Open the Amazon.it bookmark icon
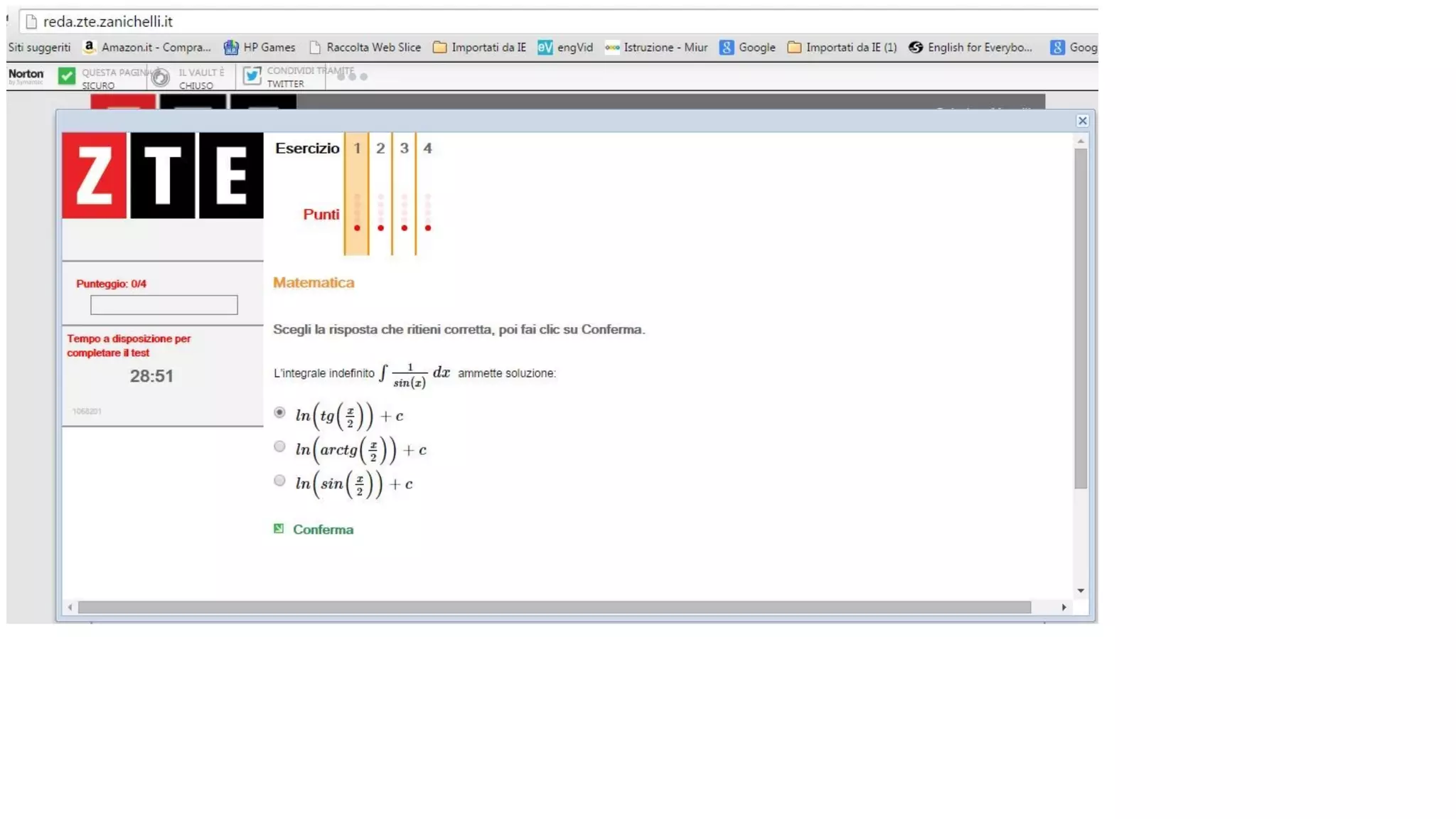This screenshot has height=819, width=1456. (x=90, y=47)
